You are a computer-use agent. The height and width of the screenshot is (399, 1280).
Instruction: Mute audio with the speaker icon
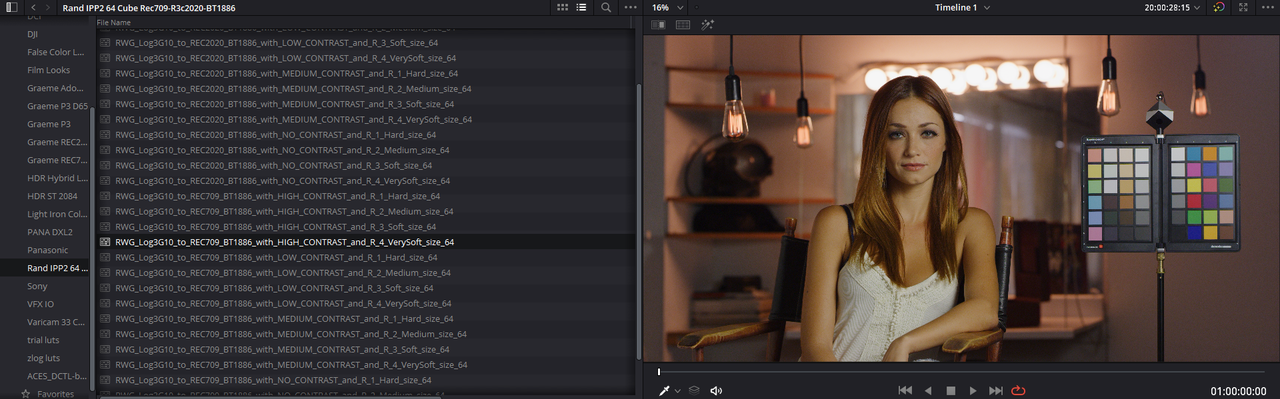716,390
